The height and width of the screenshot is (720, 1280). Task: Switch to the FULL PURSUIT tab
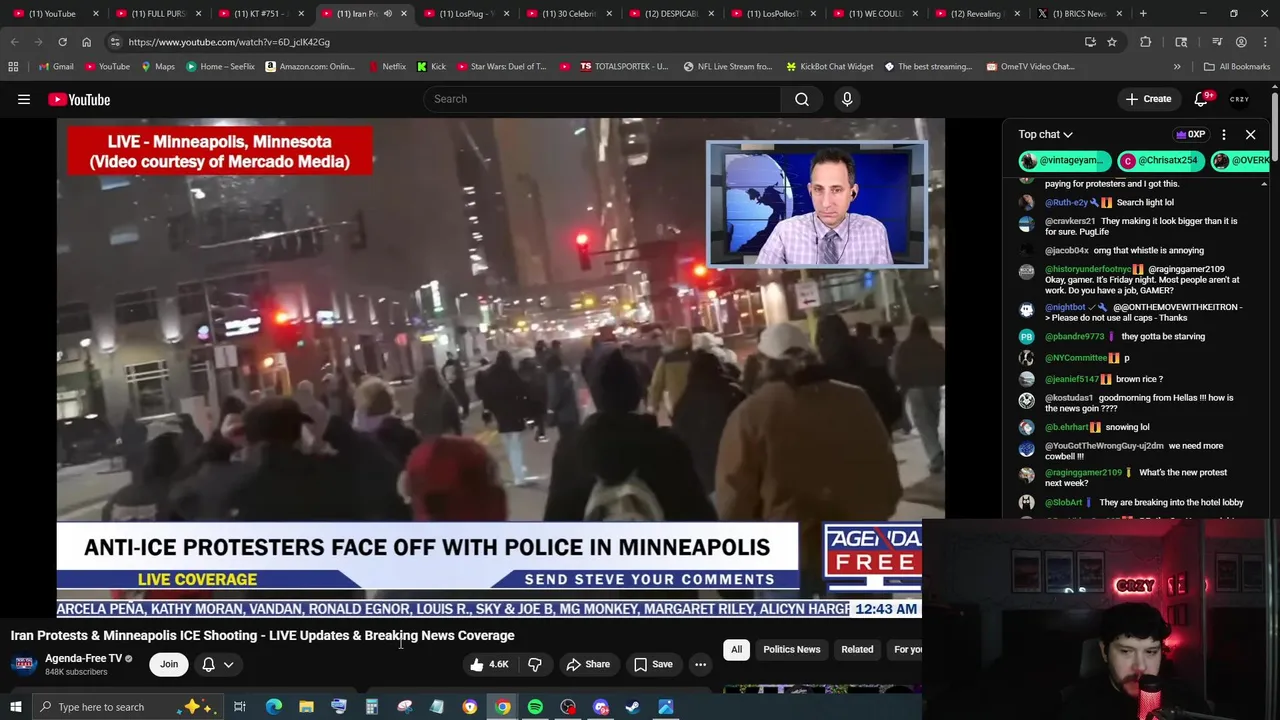[x=158, y=14]
